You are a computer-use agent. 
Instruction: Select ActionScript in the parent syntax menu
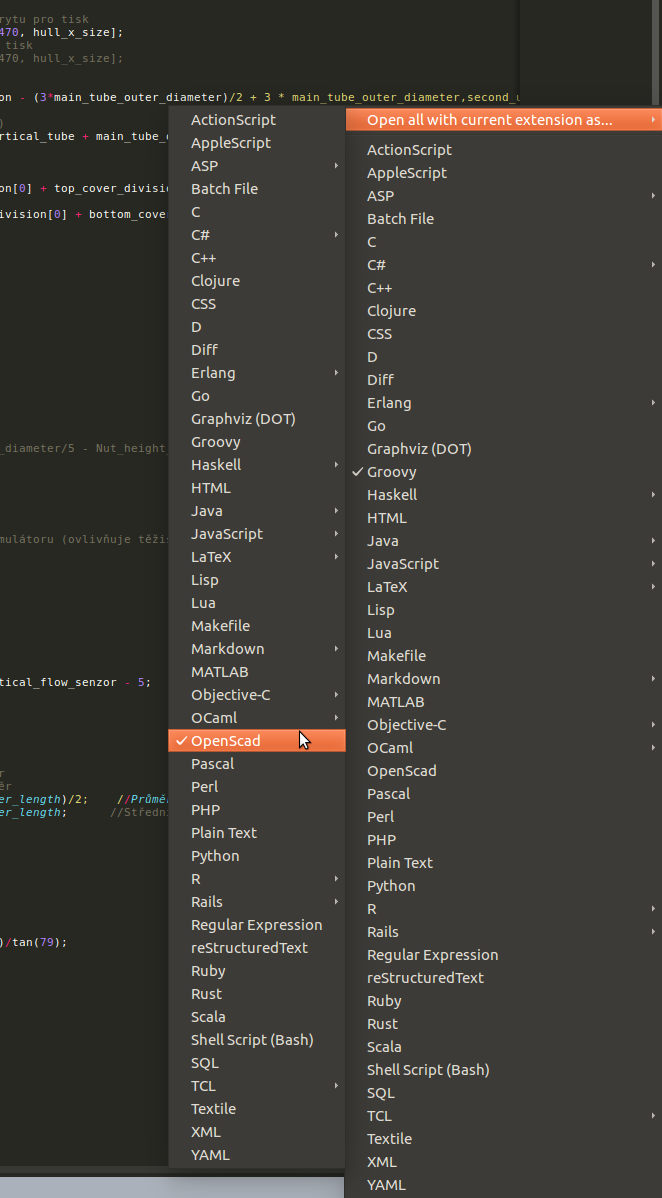click(x=233, y=120)
